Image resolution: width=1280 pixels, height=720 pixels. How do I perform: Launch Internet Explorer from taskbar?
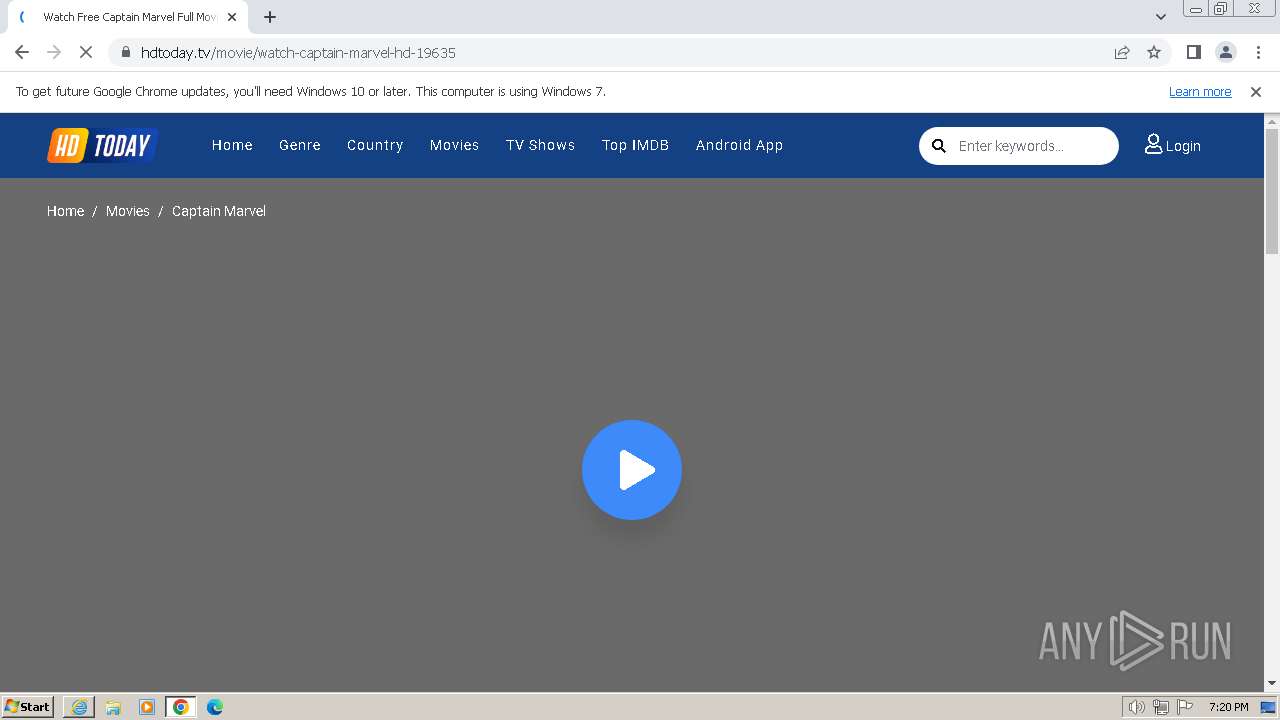point(79,707)
